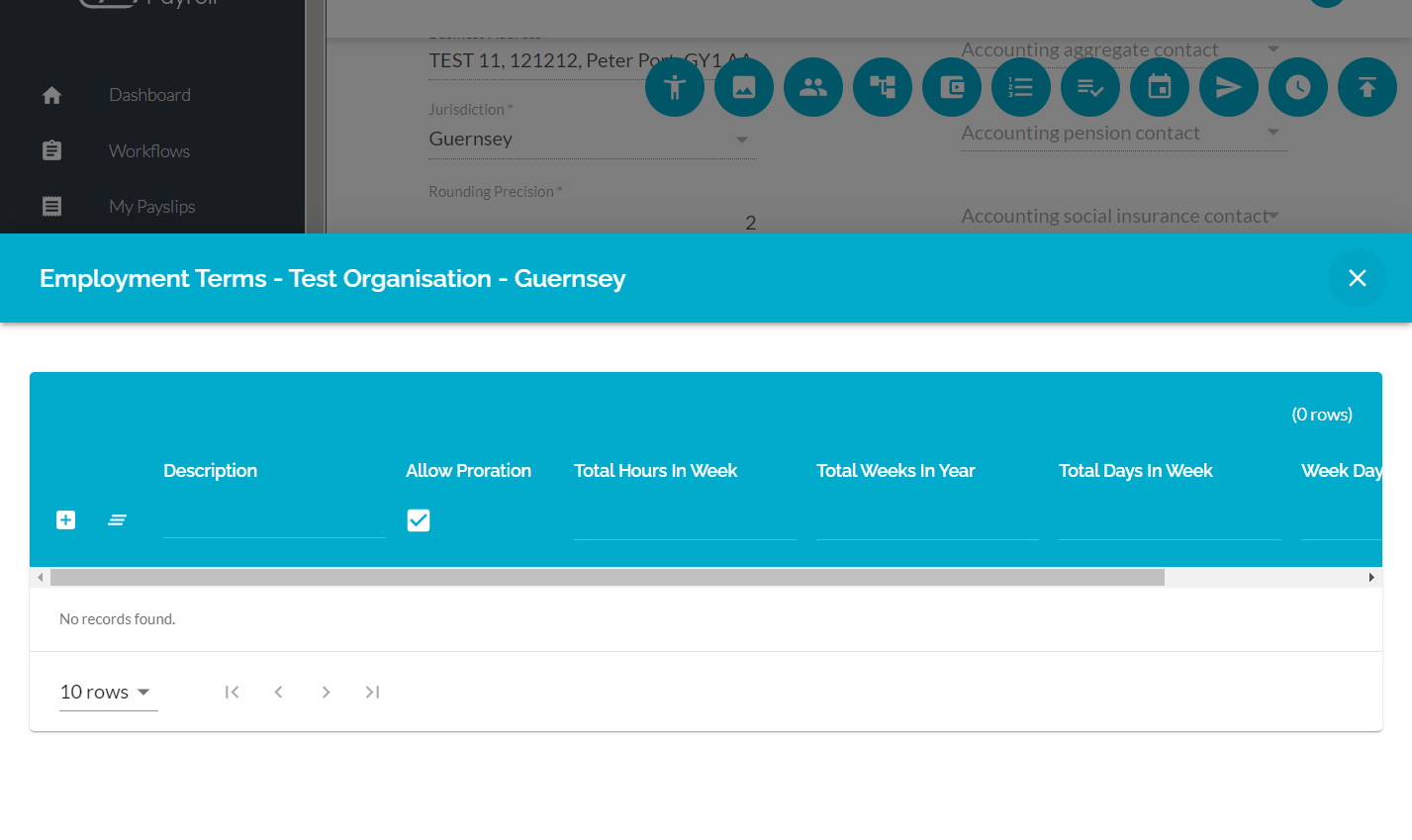Screen dimensions: 1412x840
Task: Click the accessibility person round icon
Action: tap(675, 87)
